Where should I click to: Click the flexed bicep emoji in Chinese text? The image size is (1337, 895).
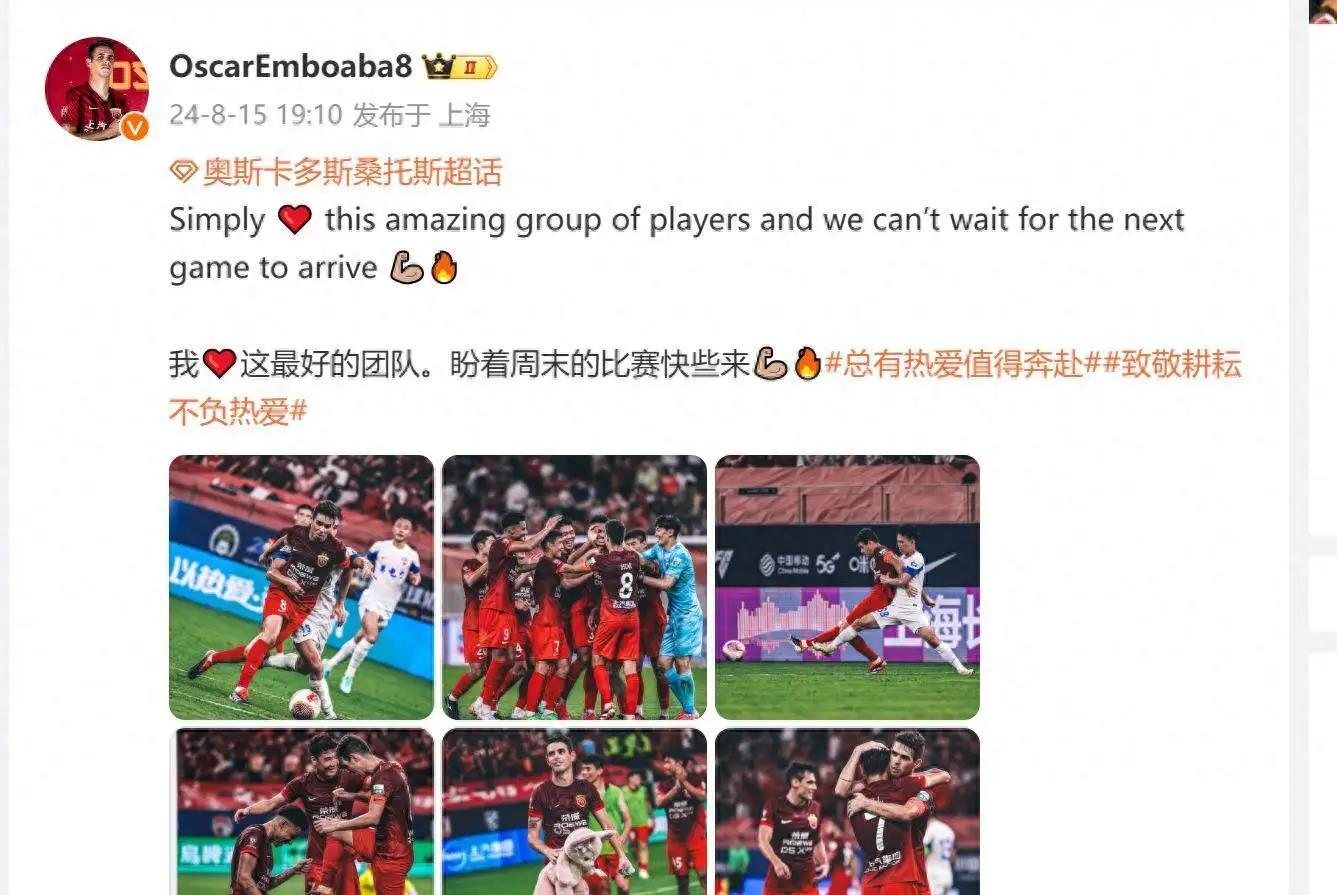click(770, 365)
